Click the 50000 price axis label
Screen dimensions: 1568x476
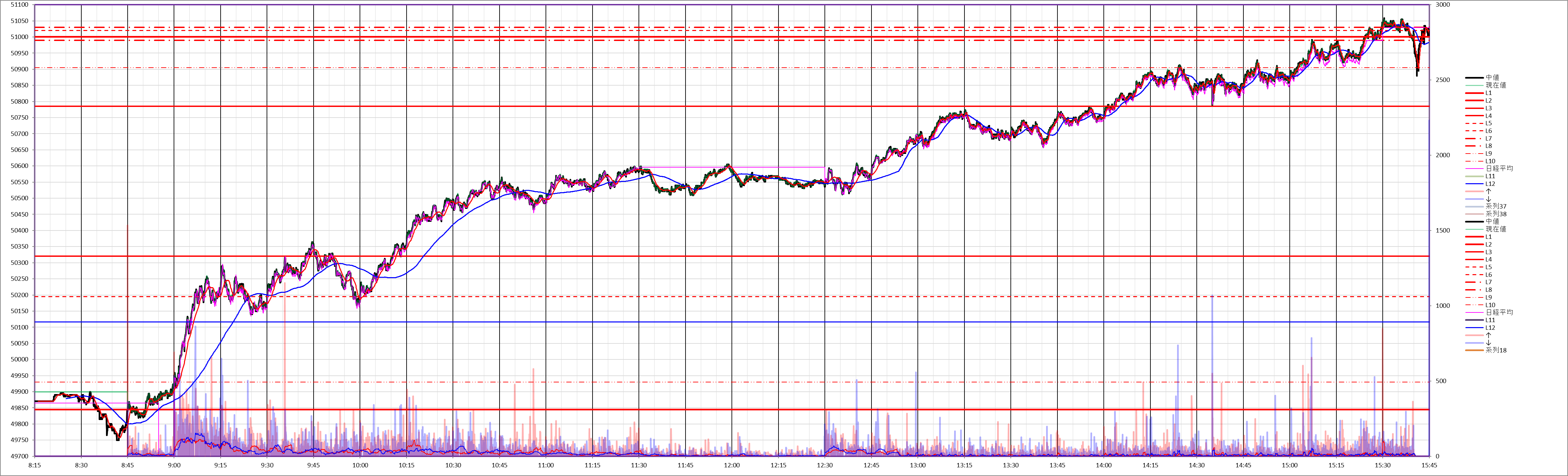click(19, 360)
